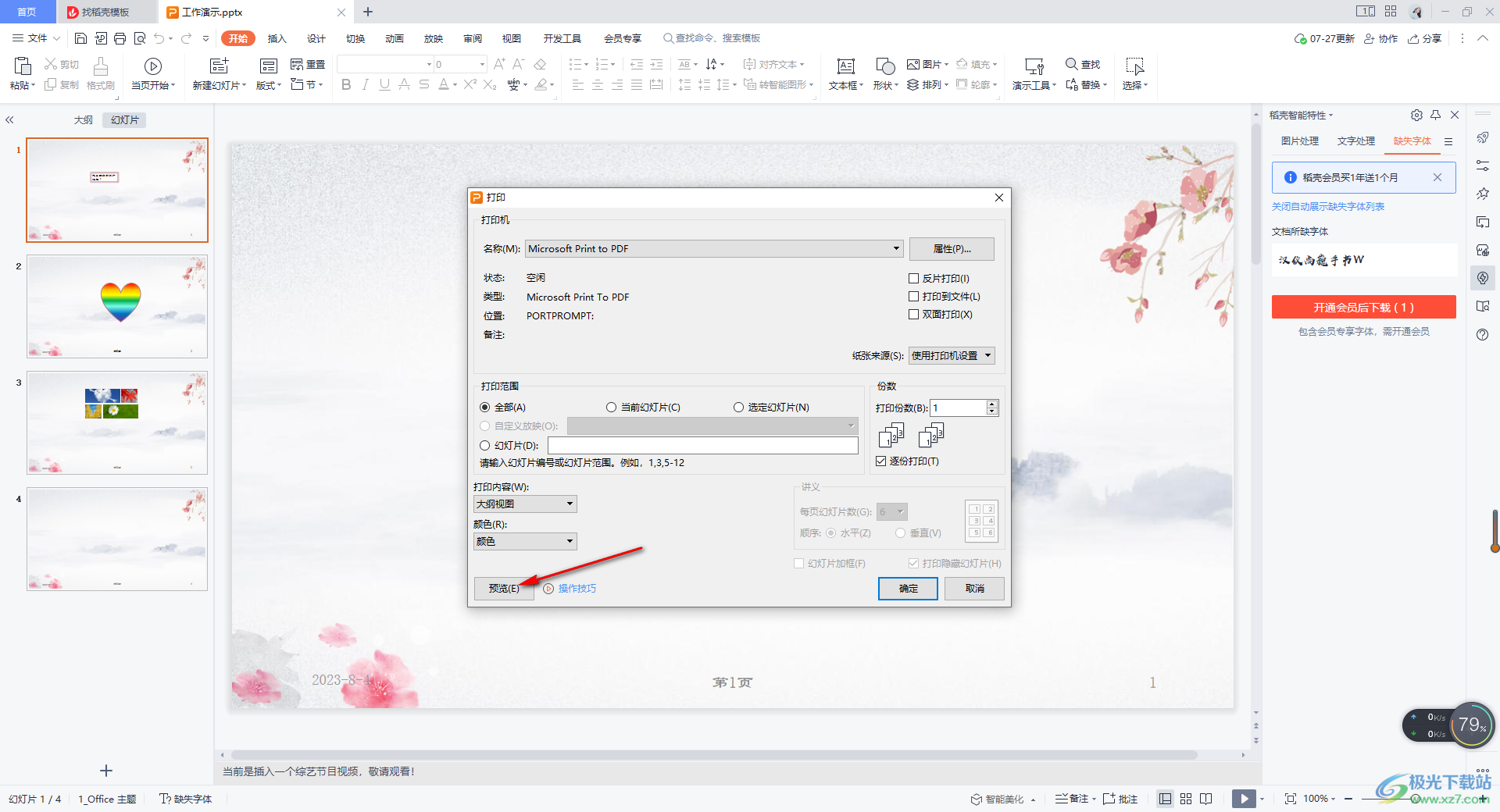1500x812 pixels.
Task: Enable duplex printing checkbox 双面打印
Action: click(x=913, y=315)
